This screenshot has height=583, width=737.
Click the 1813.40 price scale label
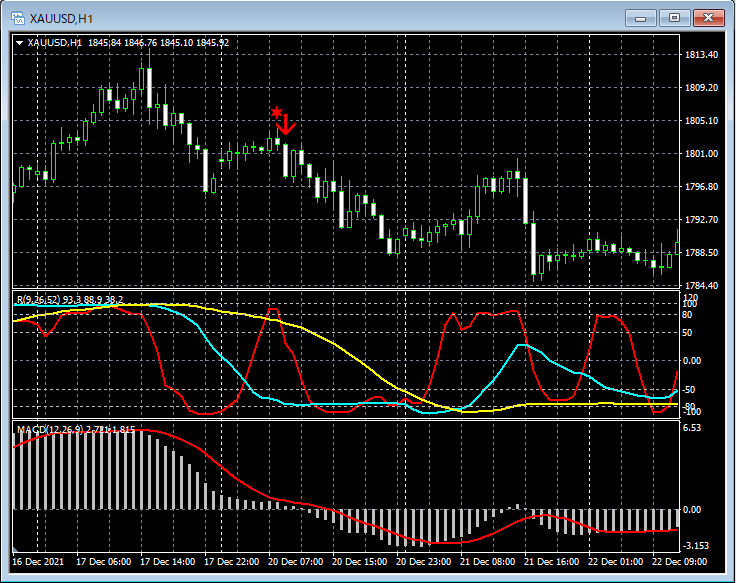coord(701,55)
